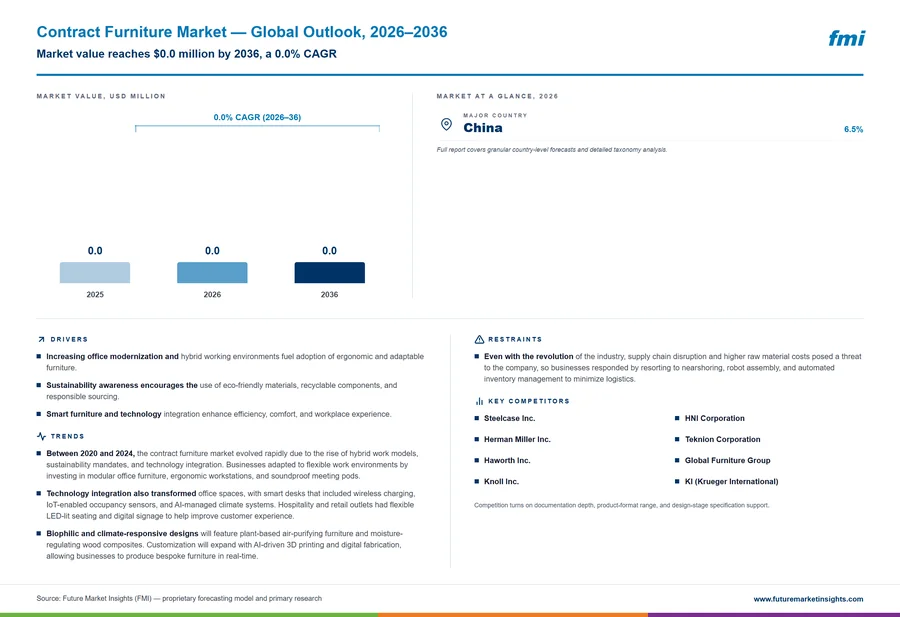
Task: Select the 2036 dark navy bar
Action: [329, 273]
